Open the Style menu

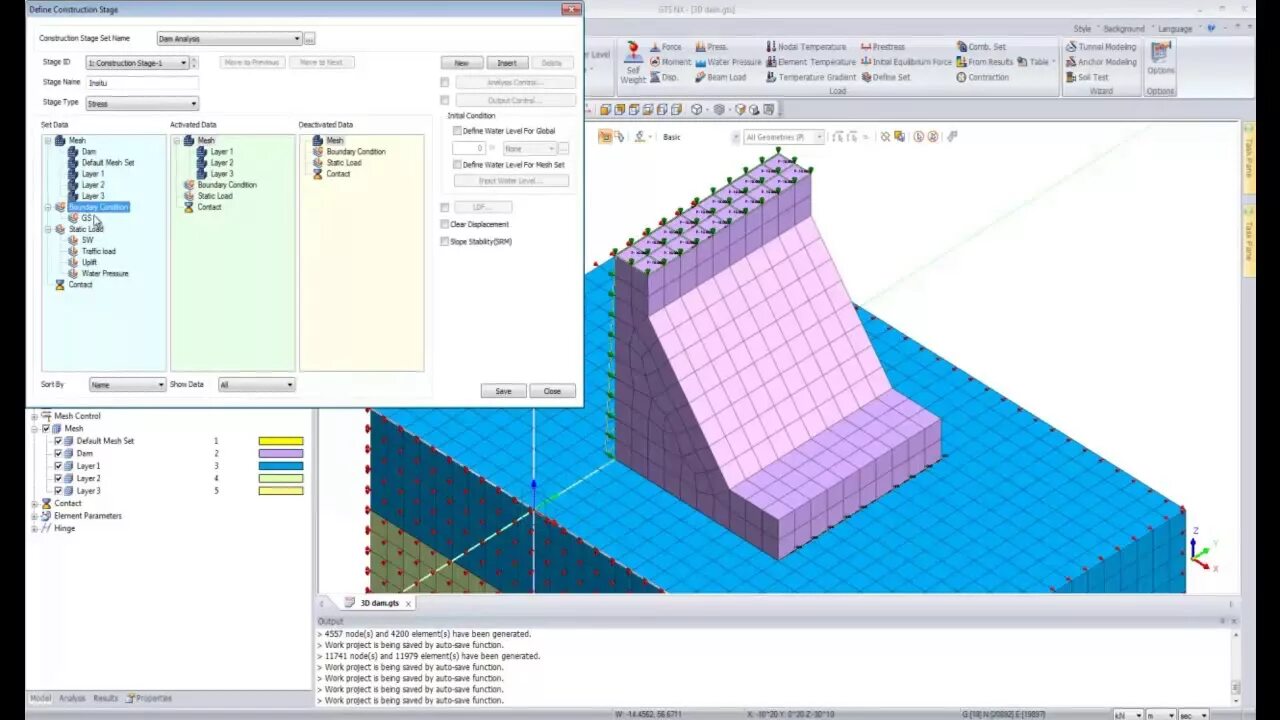click(1082, 29)
